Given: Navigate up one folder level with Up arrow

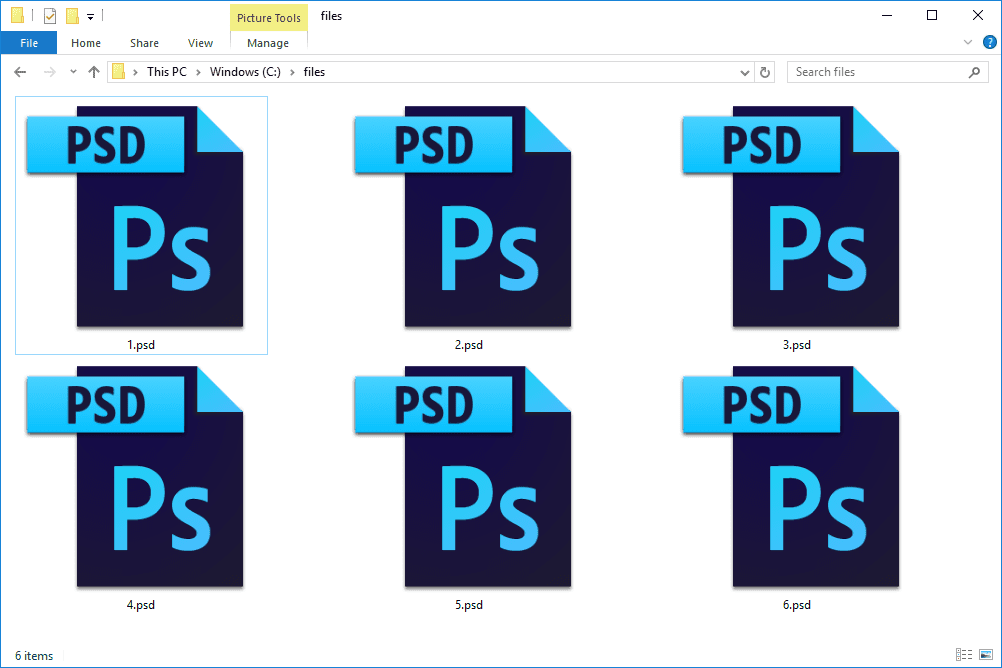Looking at the screenshot, I should coord(94,72).
